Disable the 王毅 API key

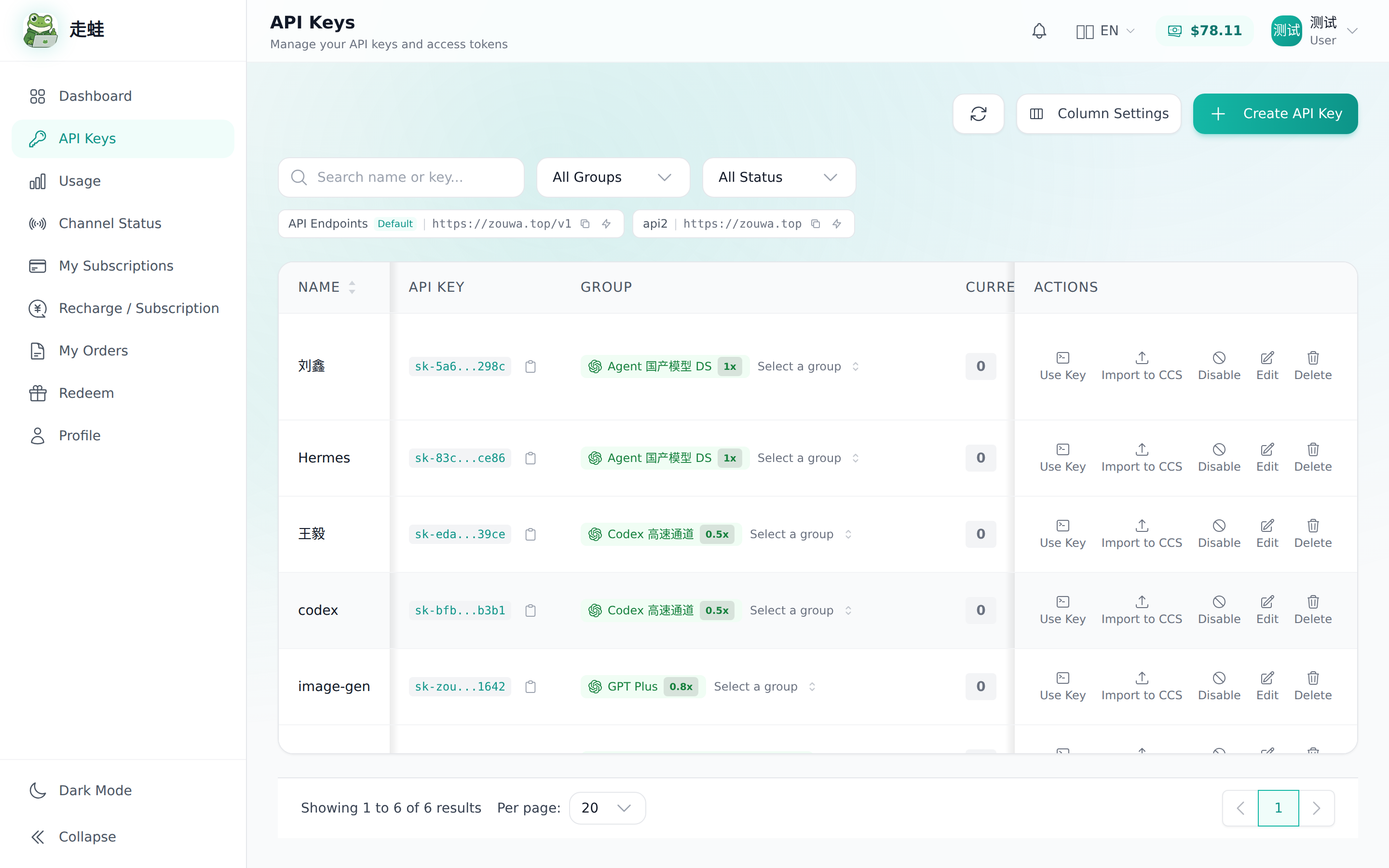1219,534
